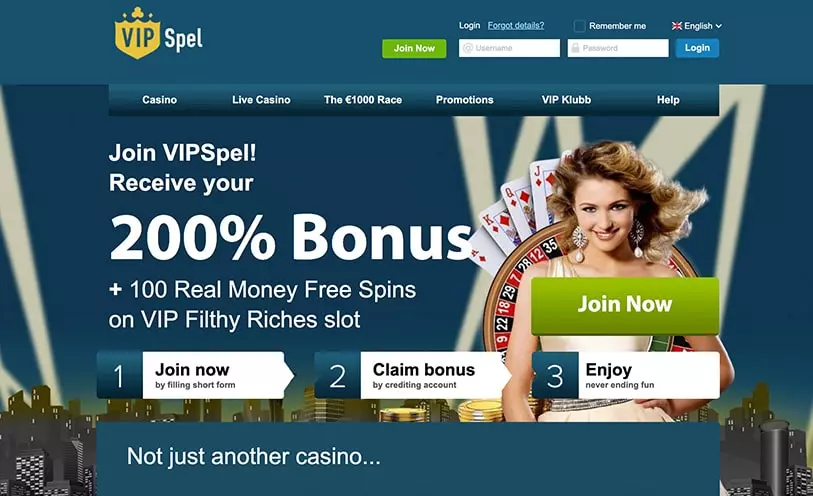Open the Help menu item

point(668,100)
